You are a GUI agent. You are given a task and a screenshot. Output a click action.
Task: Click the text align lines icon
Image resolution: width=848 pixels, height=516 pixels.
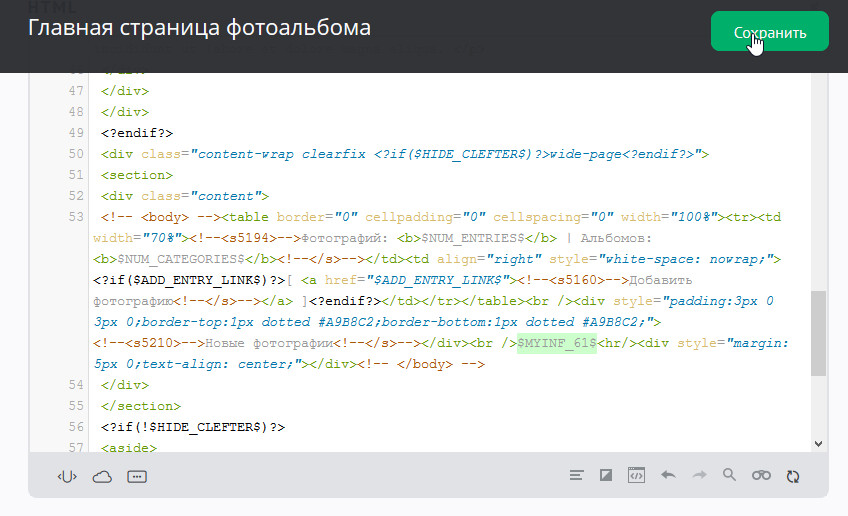[576, 476]
